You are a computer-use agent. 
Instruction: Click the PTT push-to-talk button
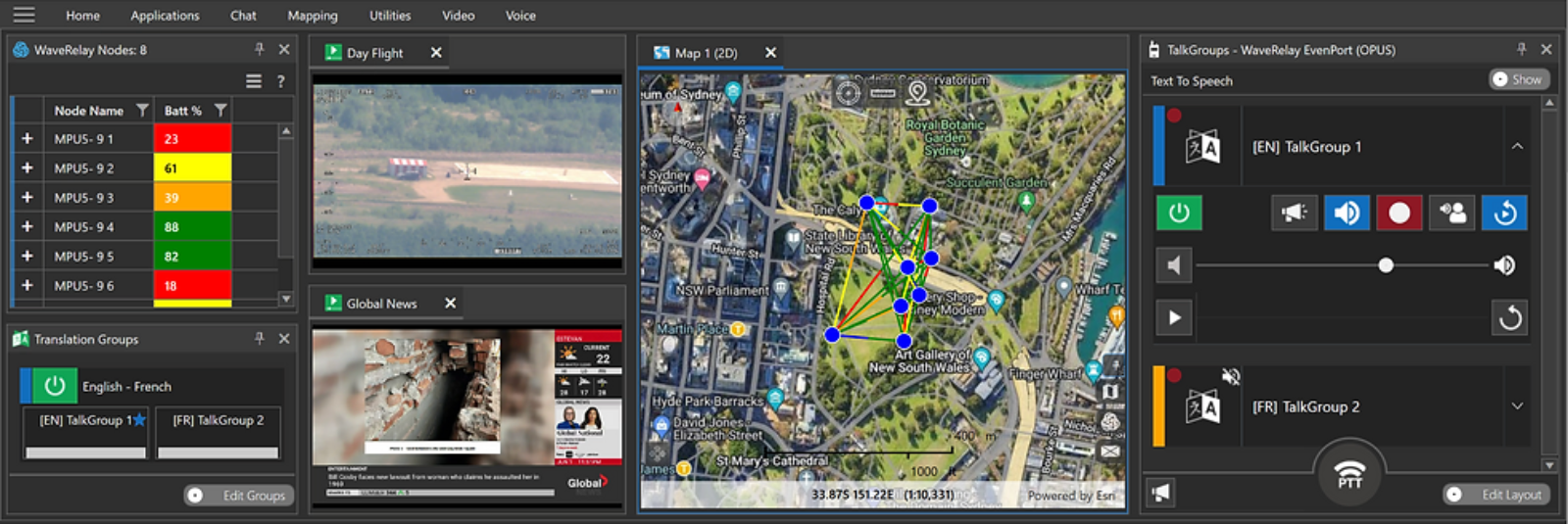click(x=1349, y=475)
